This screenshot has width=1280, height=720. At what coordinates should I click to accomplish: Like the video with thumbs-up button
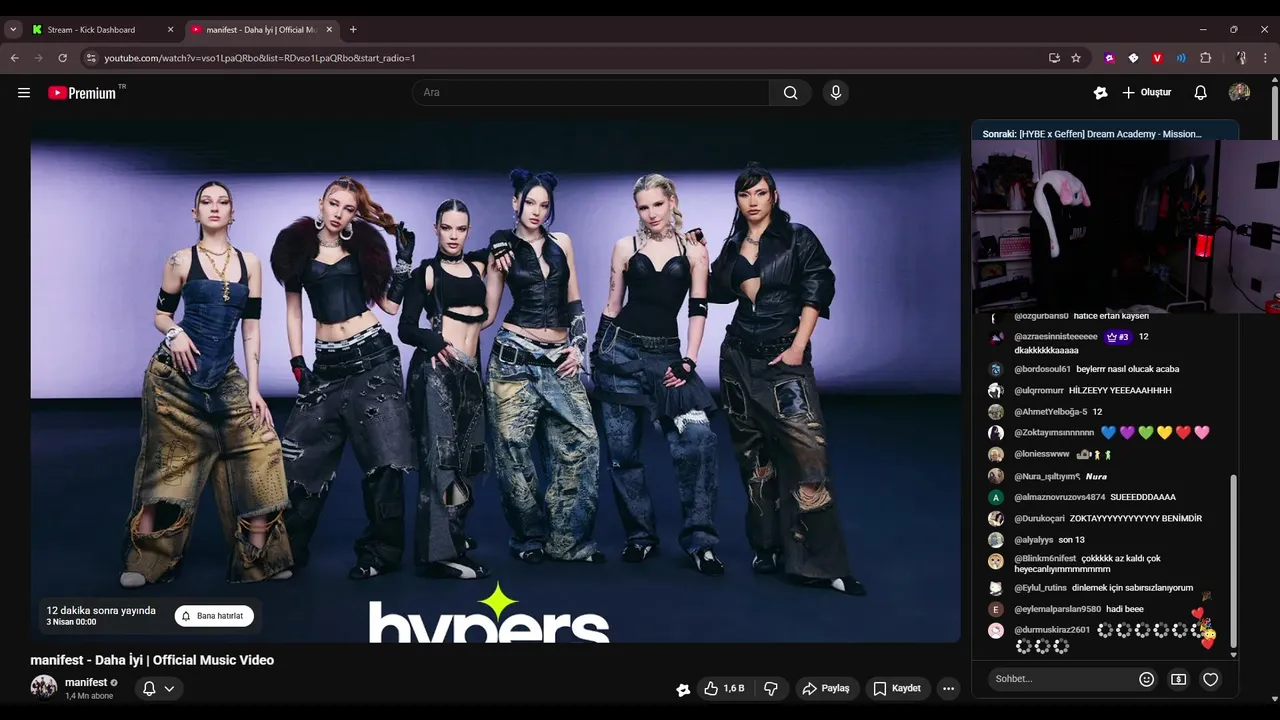[724, 689]
